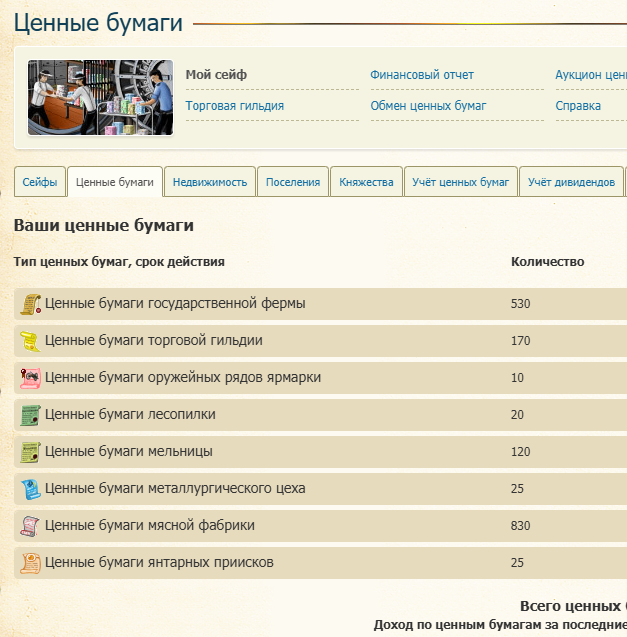Follow the Торговая гильдия link
Viewport: 627px width, 637px height.
pyautogui.click(x=235, y=106)
